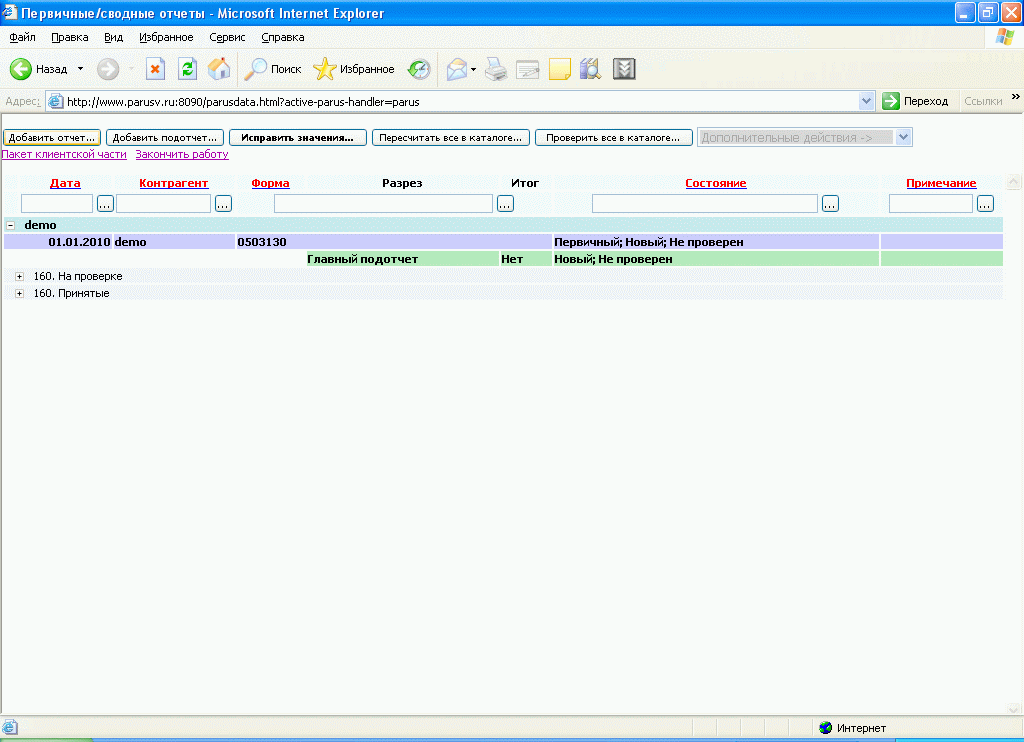Click the table scroll-up arrow
Screen dimensions: 1024x742
click(1013, 182)
